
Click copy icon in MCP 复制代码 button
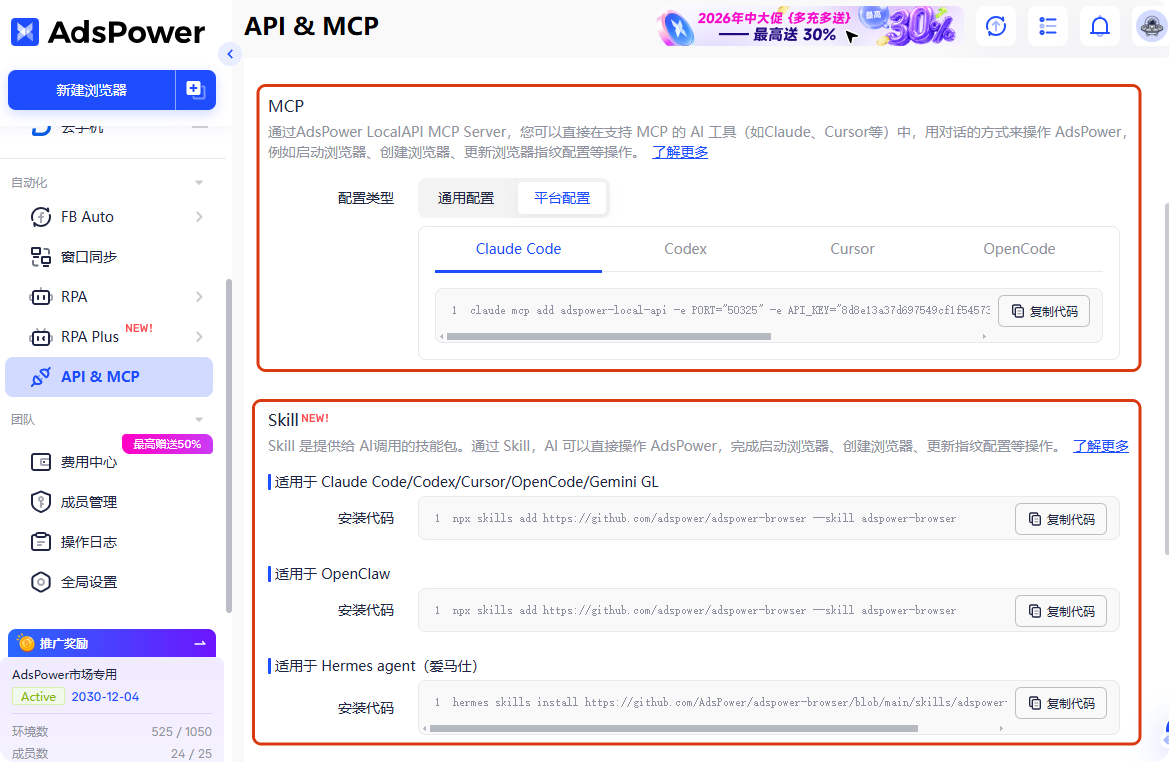[1018, 311]
